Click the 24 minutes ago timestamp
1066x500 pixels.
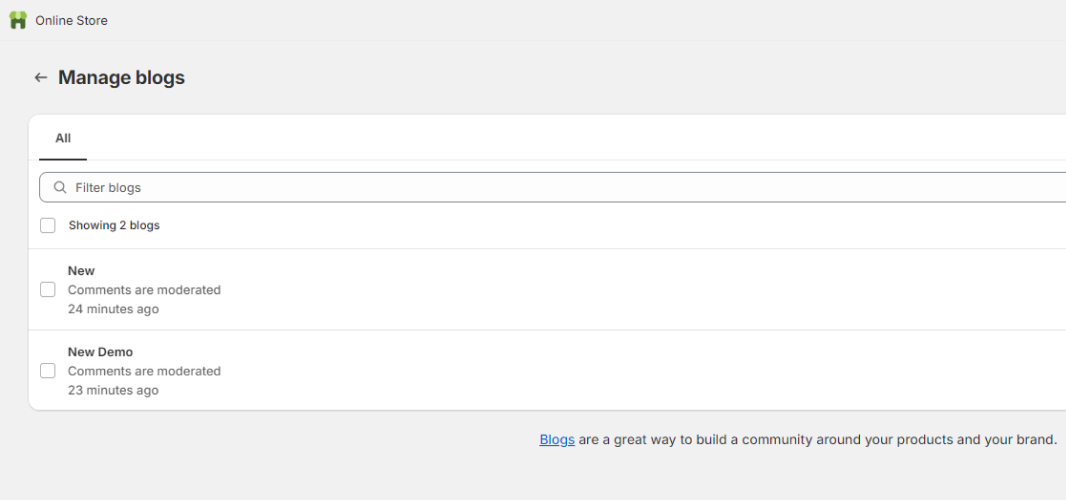(113, 309)
